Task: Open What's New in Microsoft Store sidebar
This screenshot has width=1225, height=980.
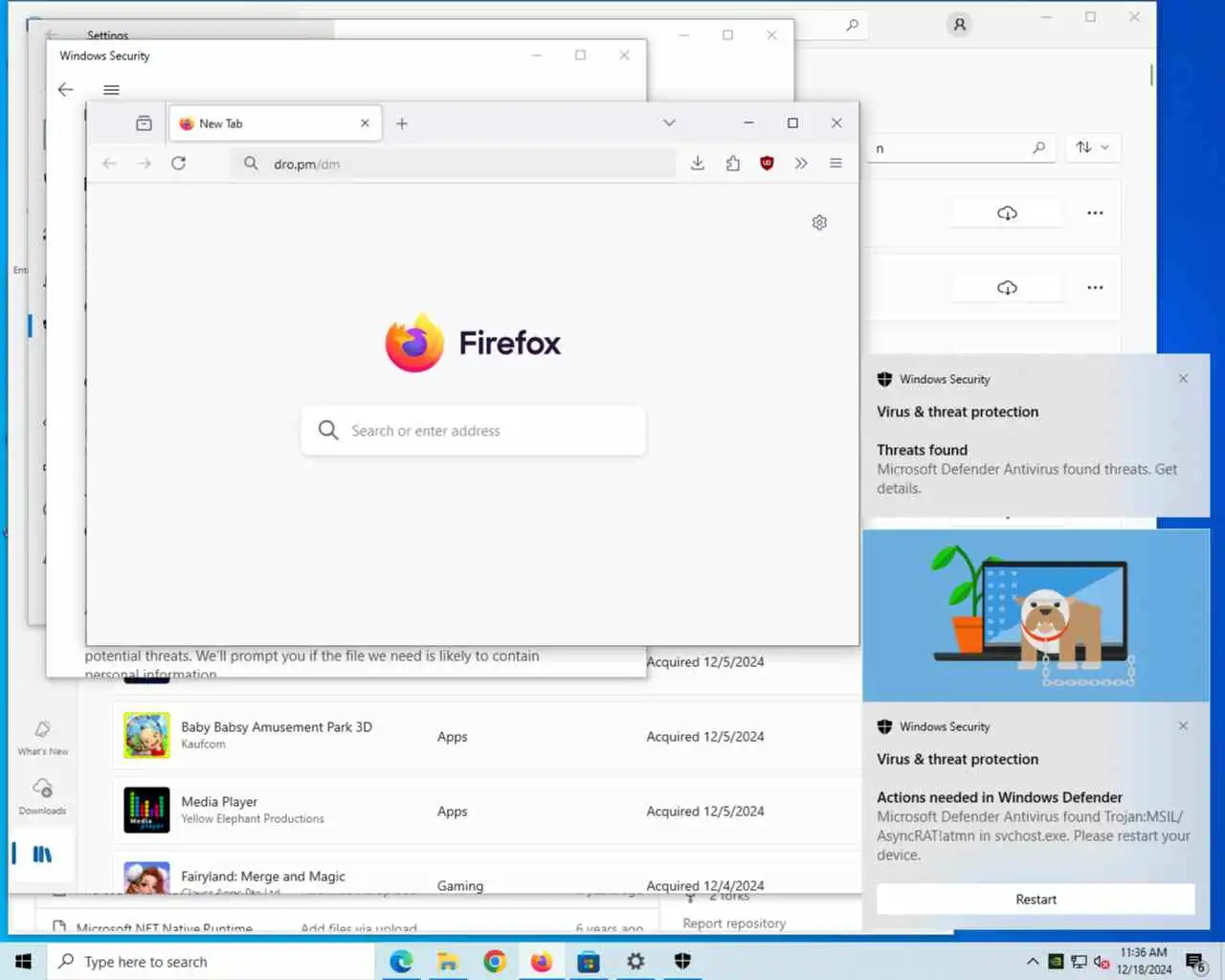Action: point(42,738)
